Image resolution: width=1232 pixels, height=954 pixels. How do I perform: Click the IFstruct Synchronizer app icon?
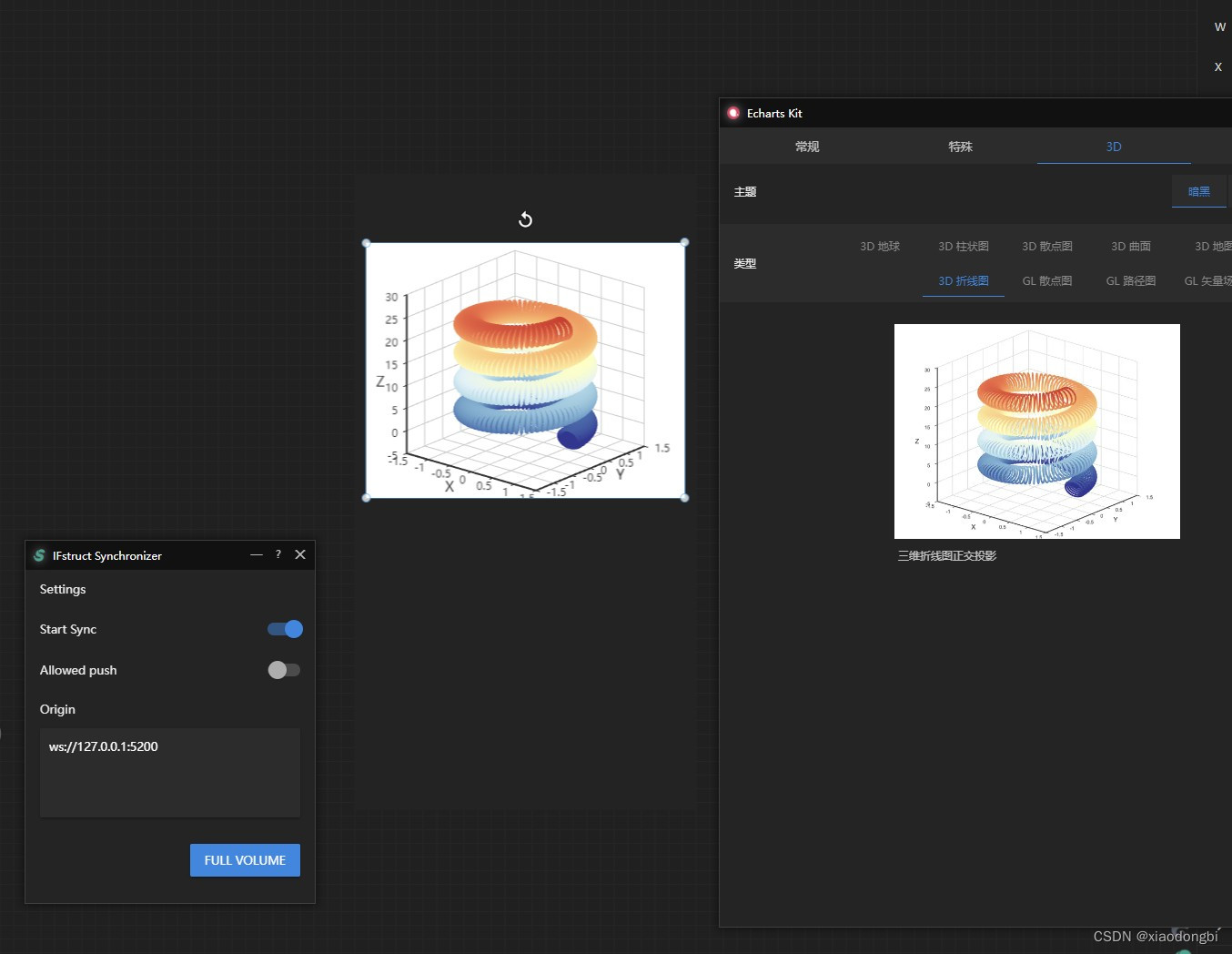pos(39,555)
